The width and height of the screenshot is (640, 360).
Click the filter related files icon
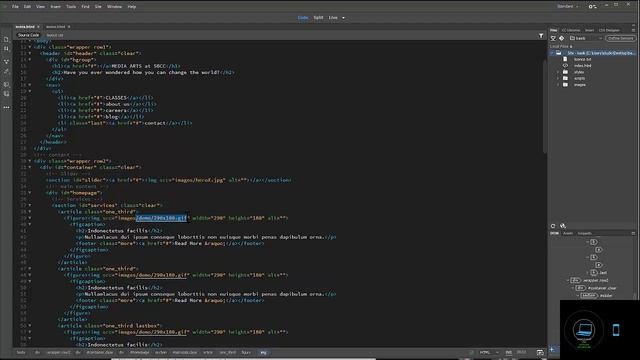541,36
